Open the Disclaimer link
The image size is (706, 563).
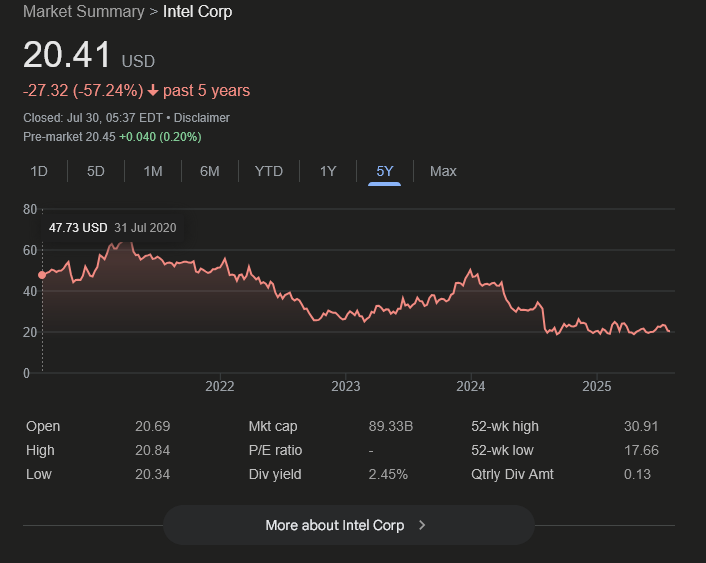point(202,118)
